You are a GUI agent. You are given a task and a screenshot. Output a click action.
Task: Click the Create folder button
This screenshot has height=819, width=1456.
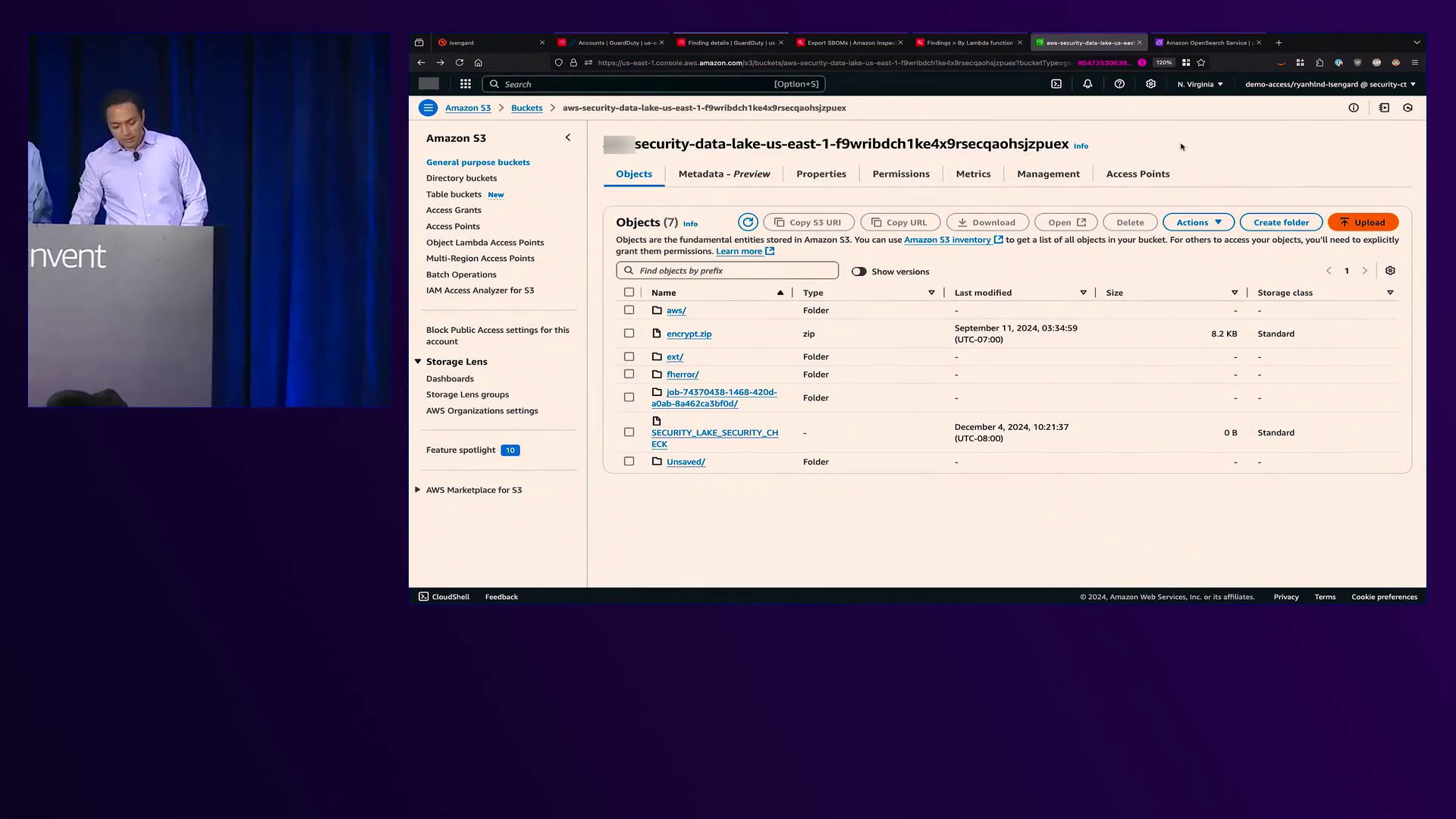click(1281, 222)
